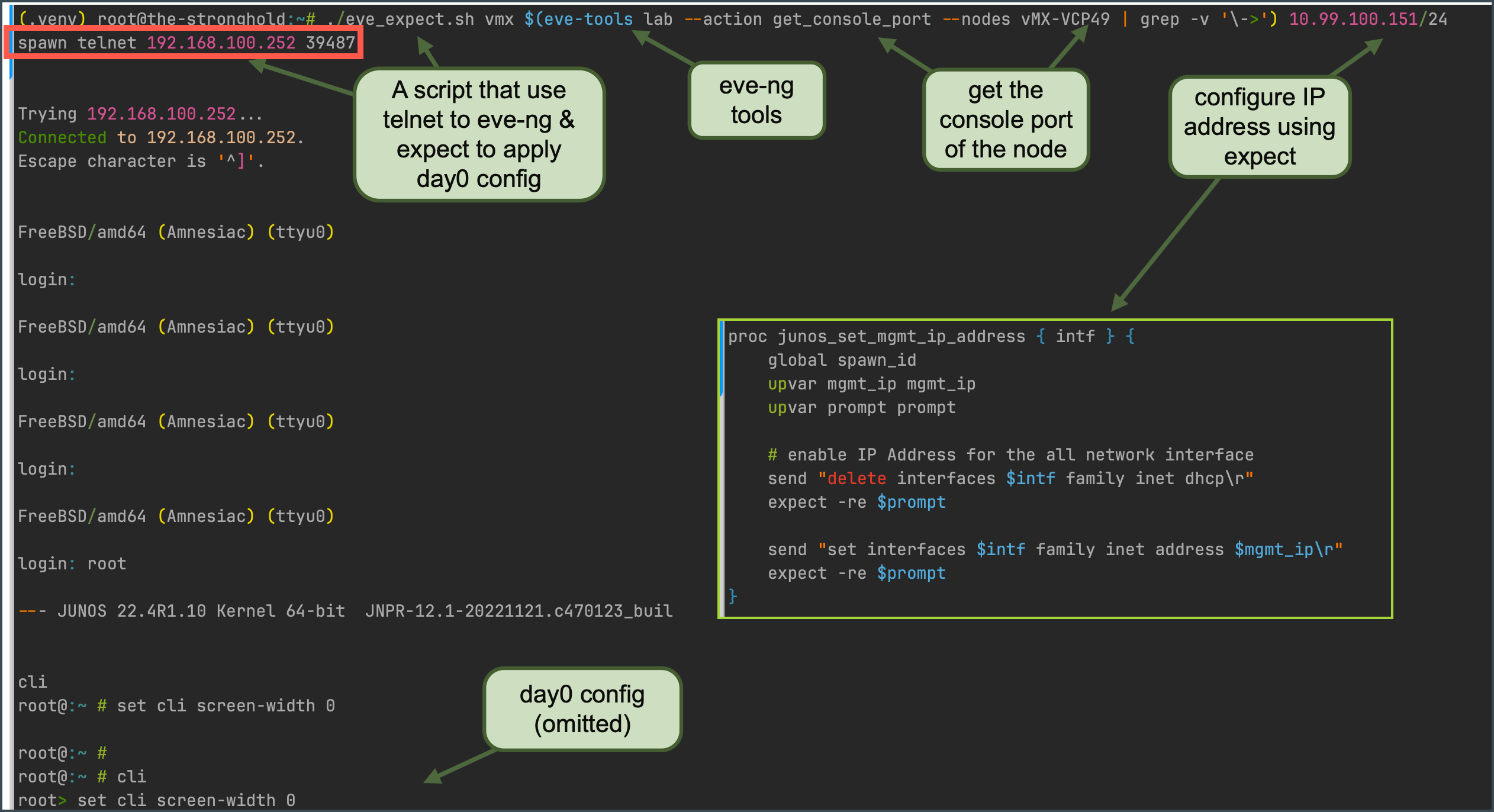Click the 'global spawn_id' code line
Screen dimensions: 1494x812
point(841,360)
